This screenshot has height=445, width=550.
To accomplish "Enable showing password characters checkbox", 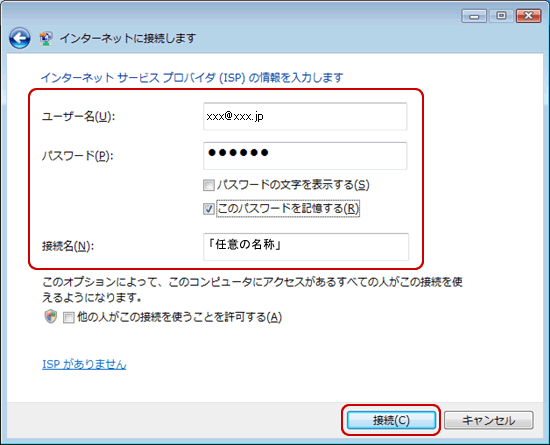I will pos(209,185).
